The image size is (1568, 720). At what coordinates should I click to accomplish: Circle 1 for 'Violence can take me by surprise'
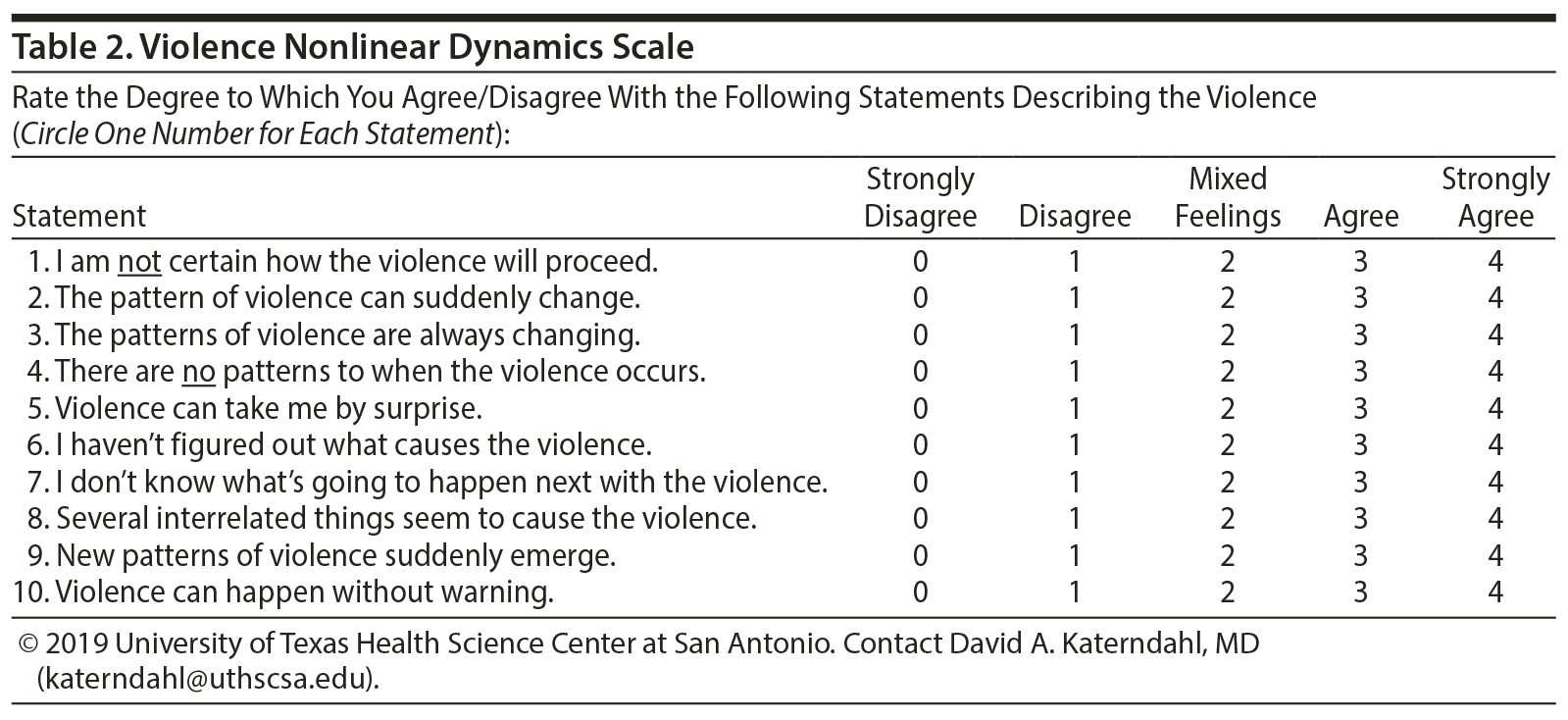click(x=1075, y=409)
